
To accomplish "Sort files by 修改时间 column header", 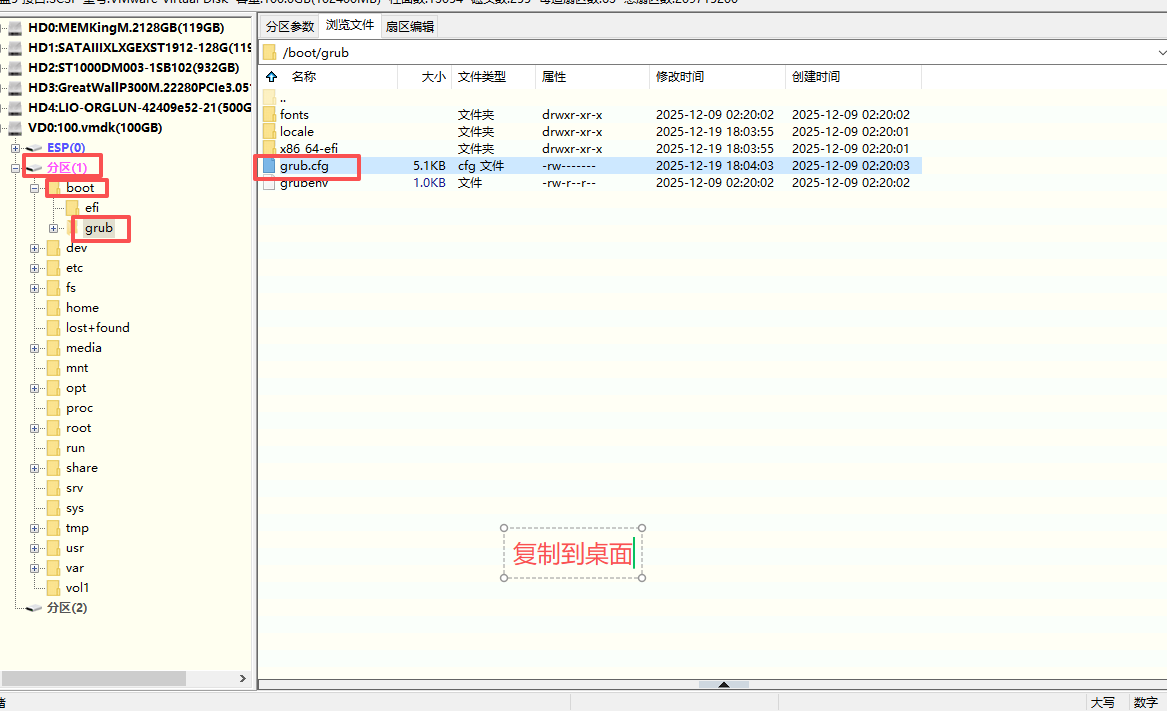I will pyautogui.click(x=680, y=77).
